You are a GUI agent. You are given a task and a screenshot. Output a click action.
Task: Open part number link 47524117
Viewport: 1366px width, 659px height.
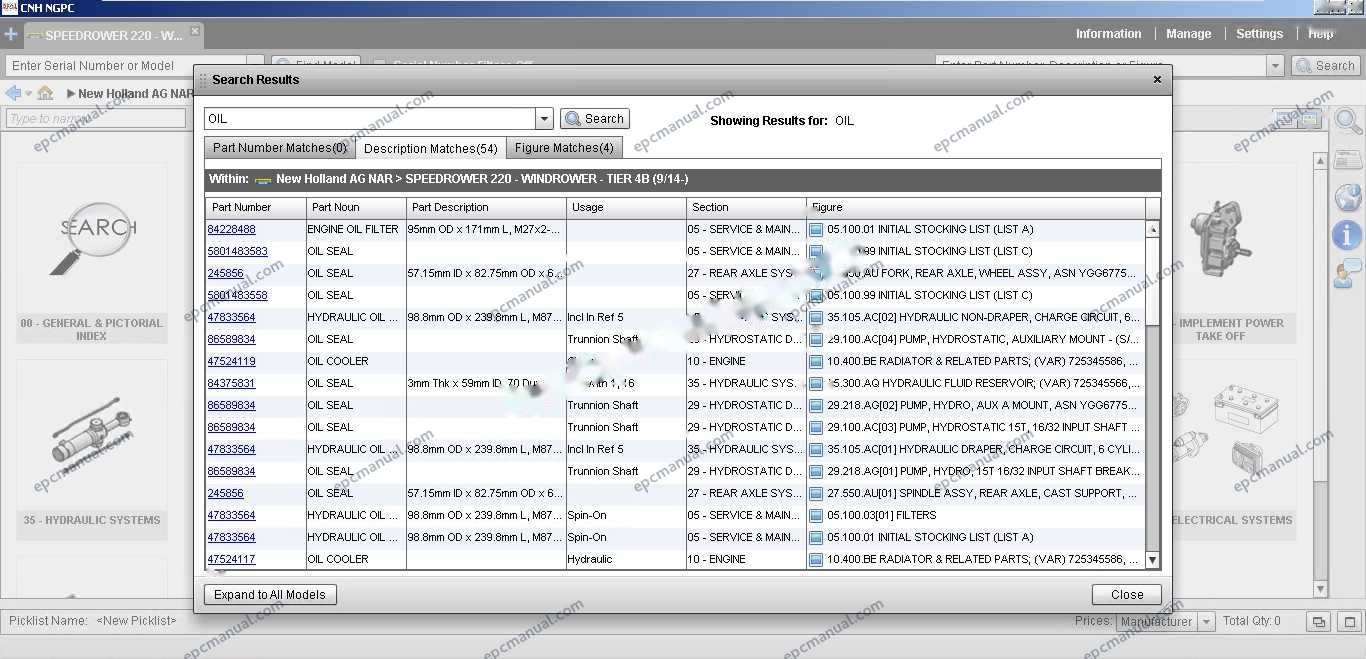(x=231, y=559)
